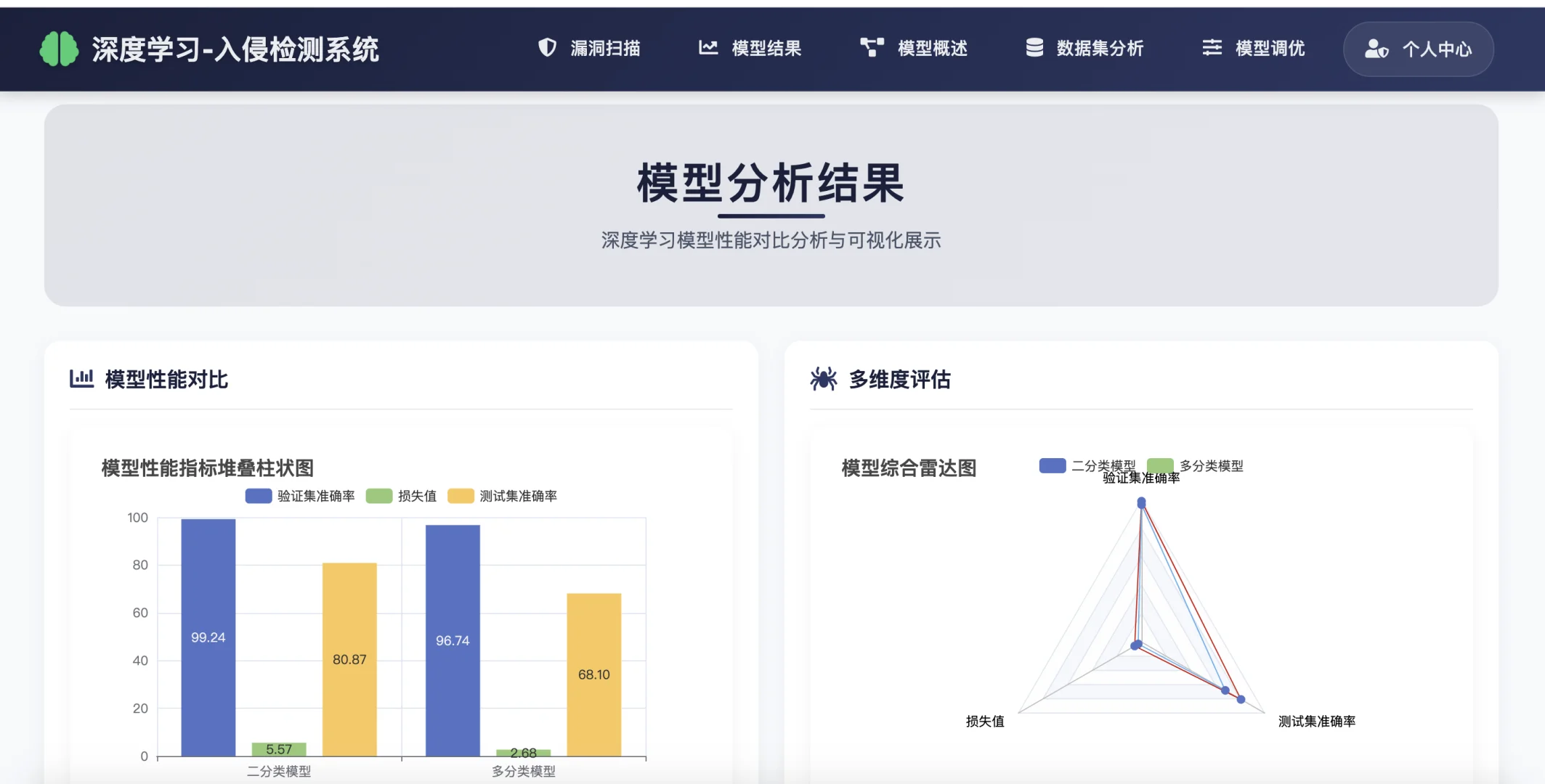Select the shield icon beside 漏洞扫描

coord(546,48)
